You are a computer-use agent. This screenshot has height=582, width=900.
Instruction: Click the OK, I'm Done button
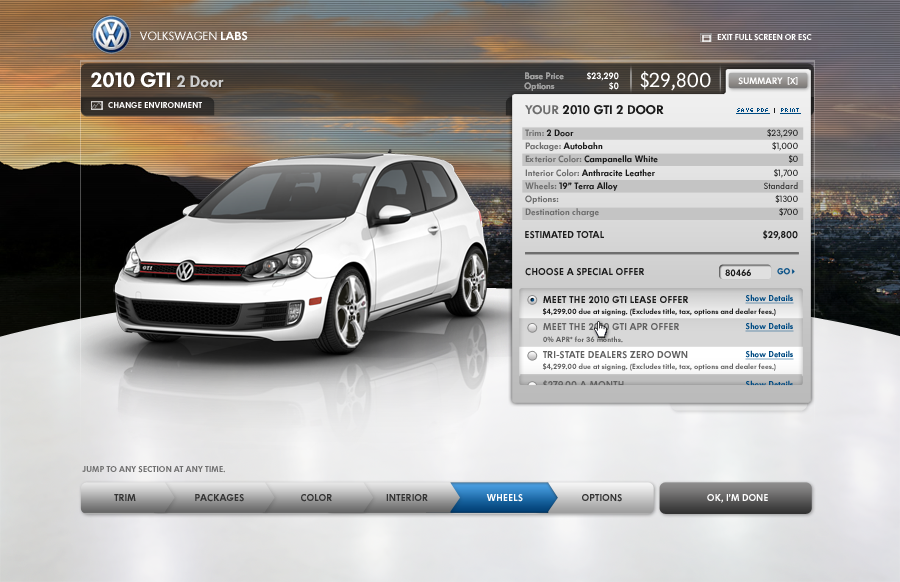point(736,498)
